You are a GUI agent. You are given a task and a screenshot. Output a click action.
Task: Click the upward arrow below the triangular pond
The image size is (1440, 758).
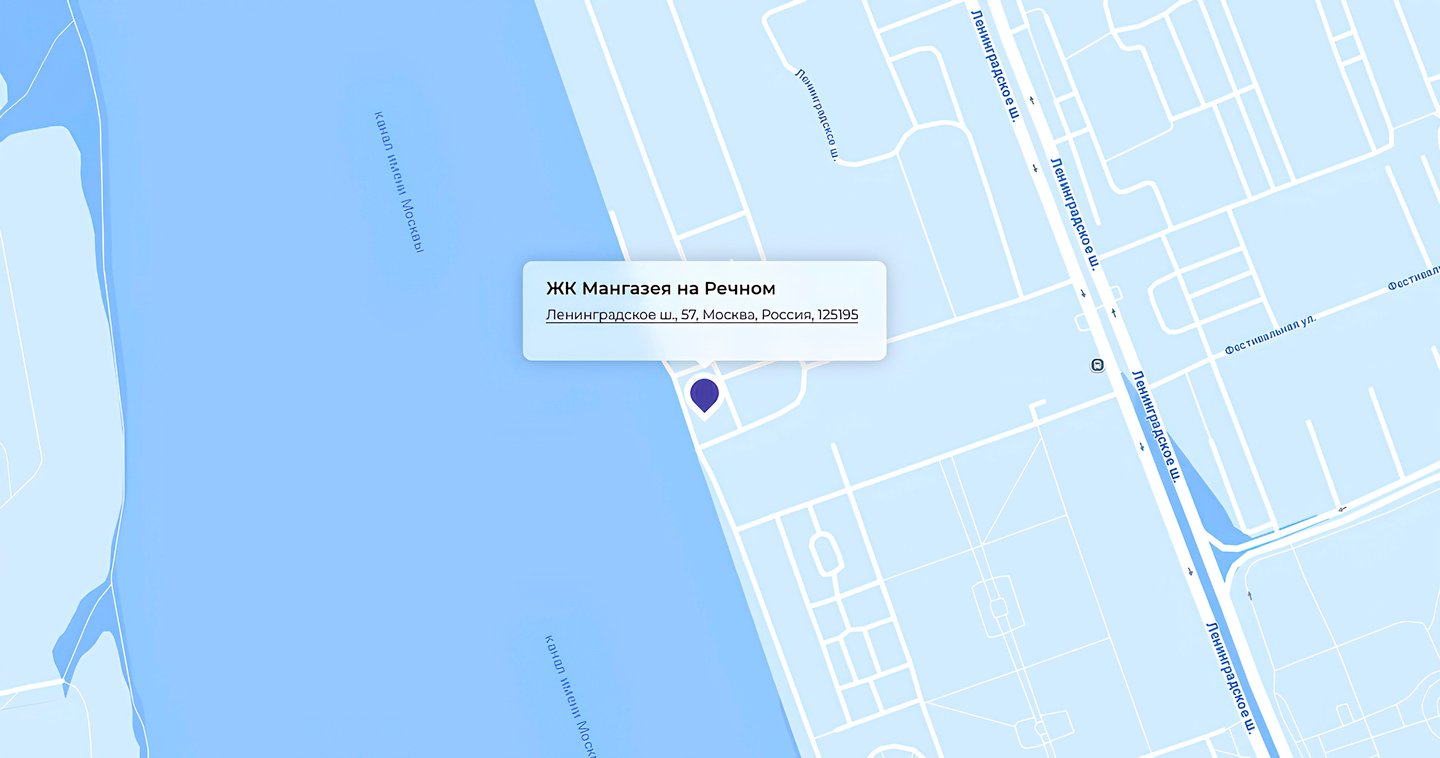tap(1249, 595)
